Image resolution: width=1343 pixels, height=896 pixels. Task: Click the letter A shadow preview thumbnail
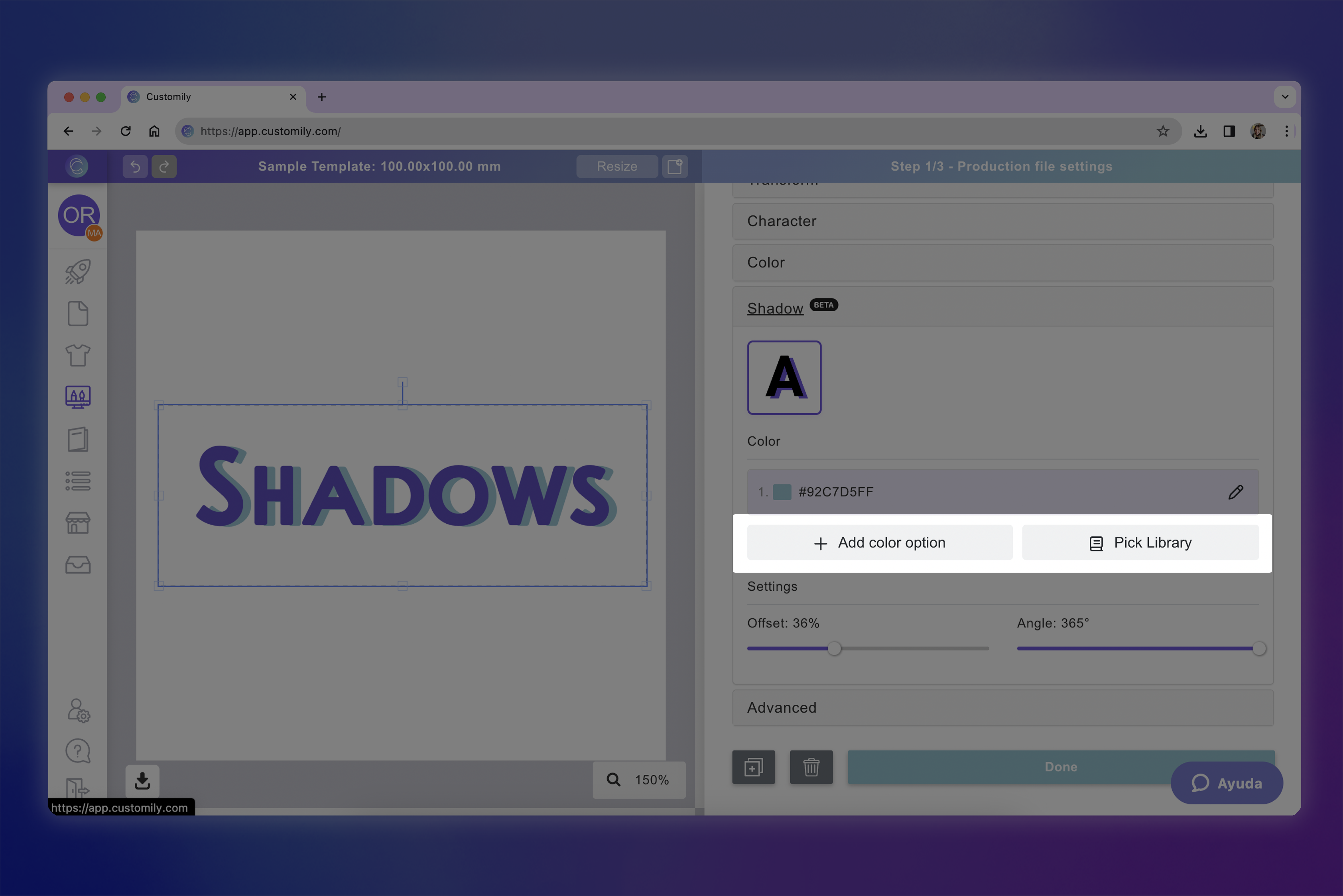tap(784, 377)
